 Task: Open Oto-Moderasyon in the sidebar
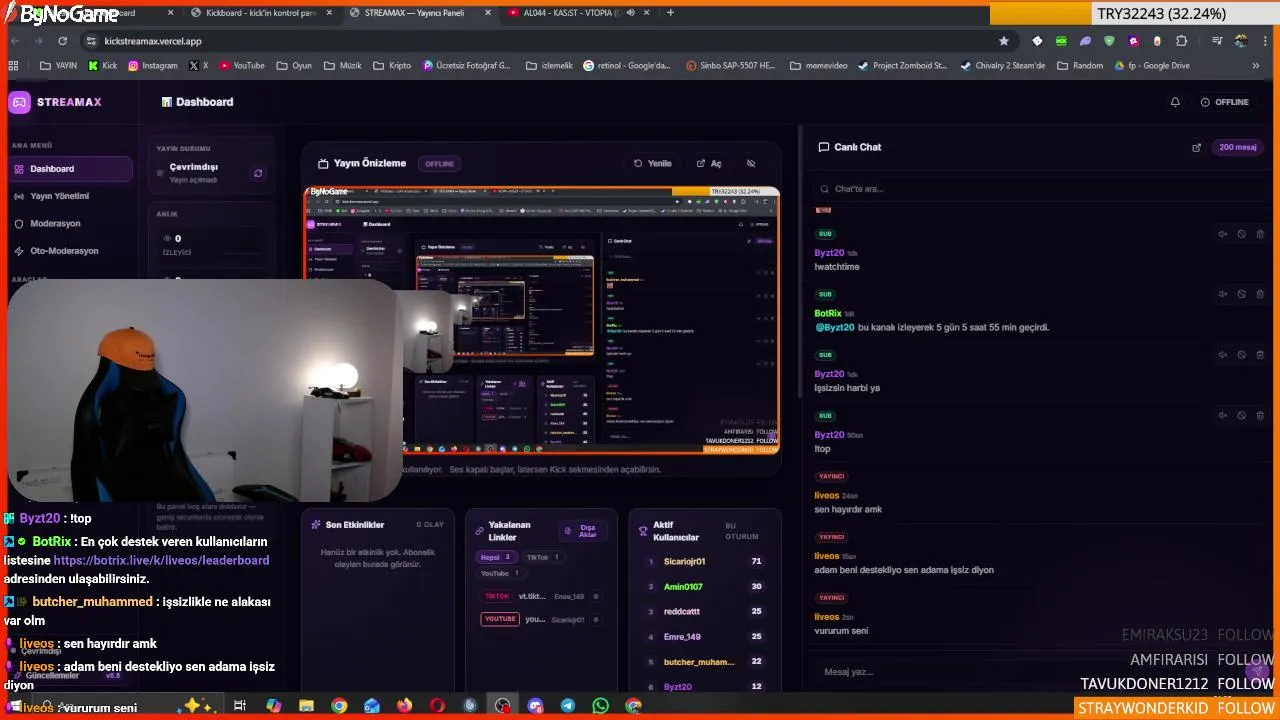pyautogui.click(x=70, y=251)
